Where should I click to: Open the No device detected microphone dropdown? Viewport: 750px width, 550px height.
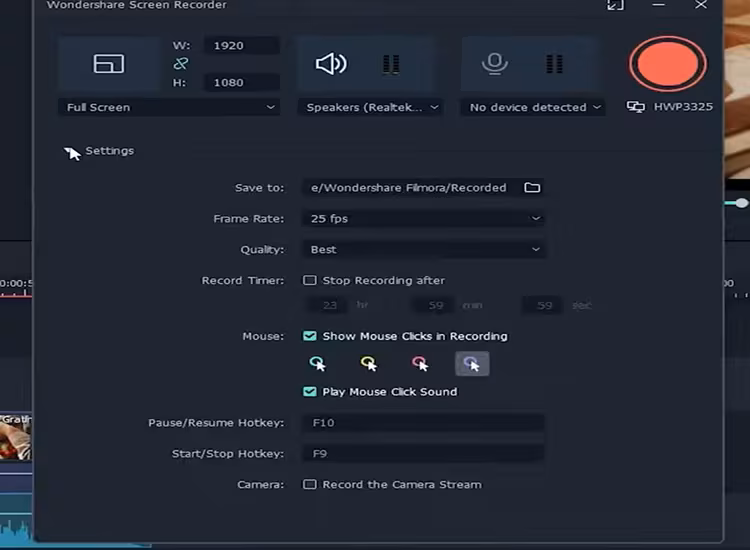coord(533,107)
